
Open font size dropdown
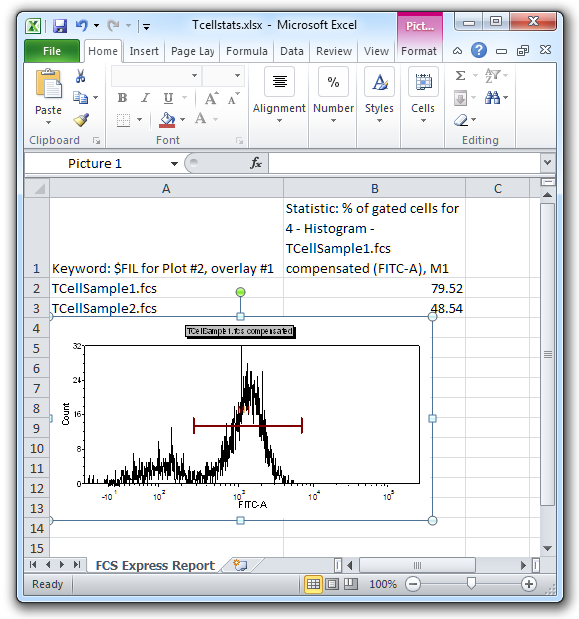[237, 75]
